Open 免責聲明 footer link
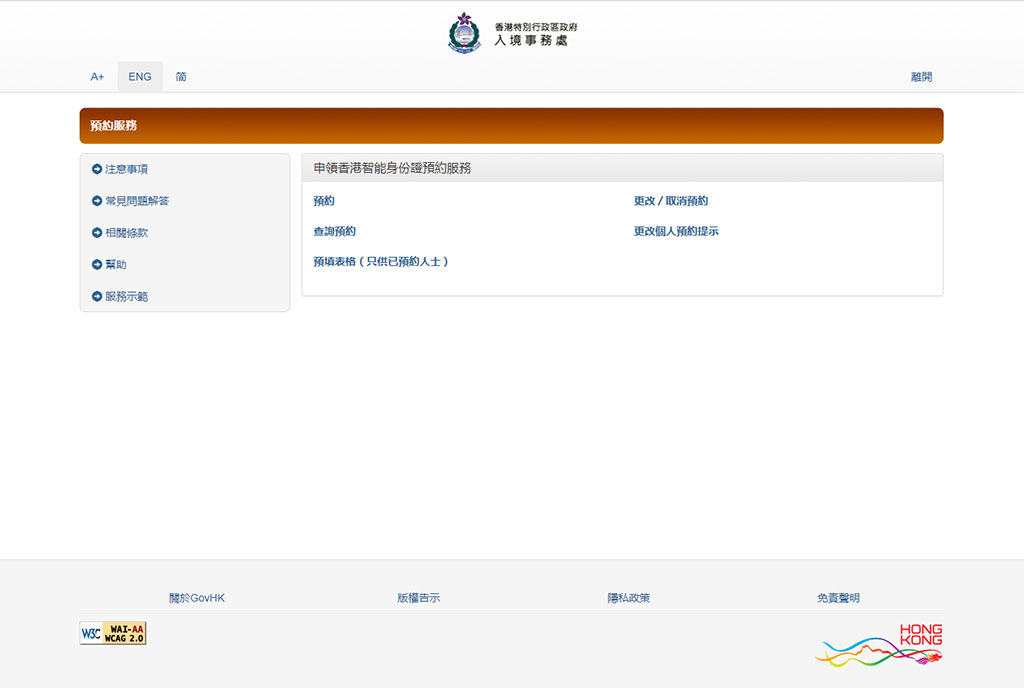The width and height of the screenshot is (1024, 688). coord(839,598)
